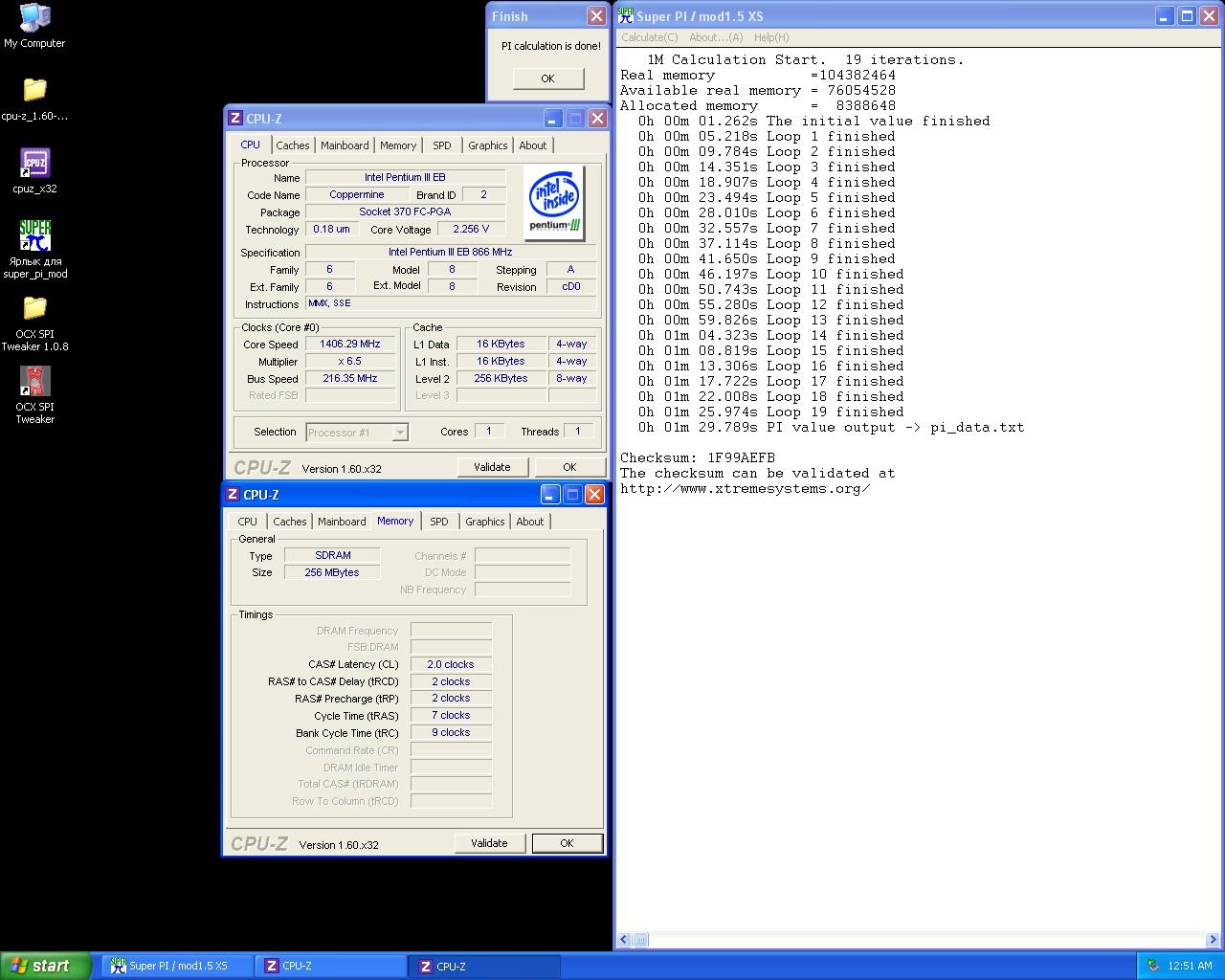Click the CAS# Latency value 2.0 clocks
This screenshot has width=1225, height=980.
(x=451, y=665)
